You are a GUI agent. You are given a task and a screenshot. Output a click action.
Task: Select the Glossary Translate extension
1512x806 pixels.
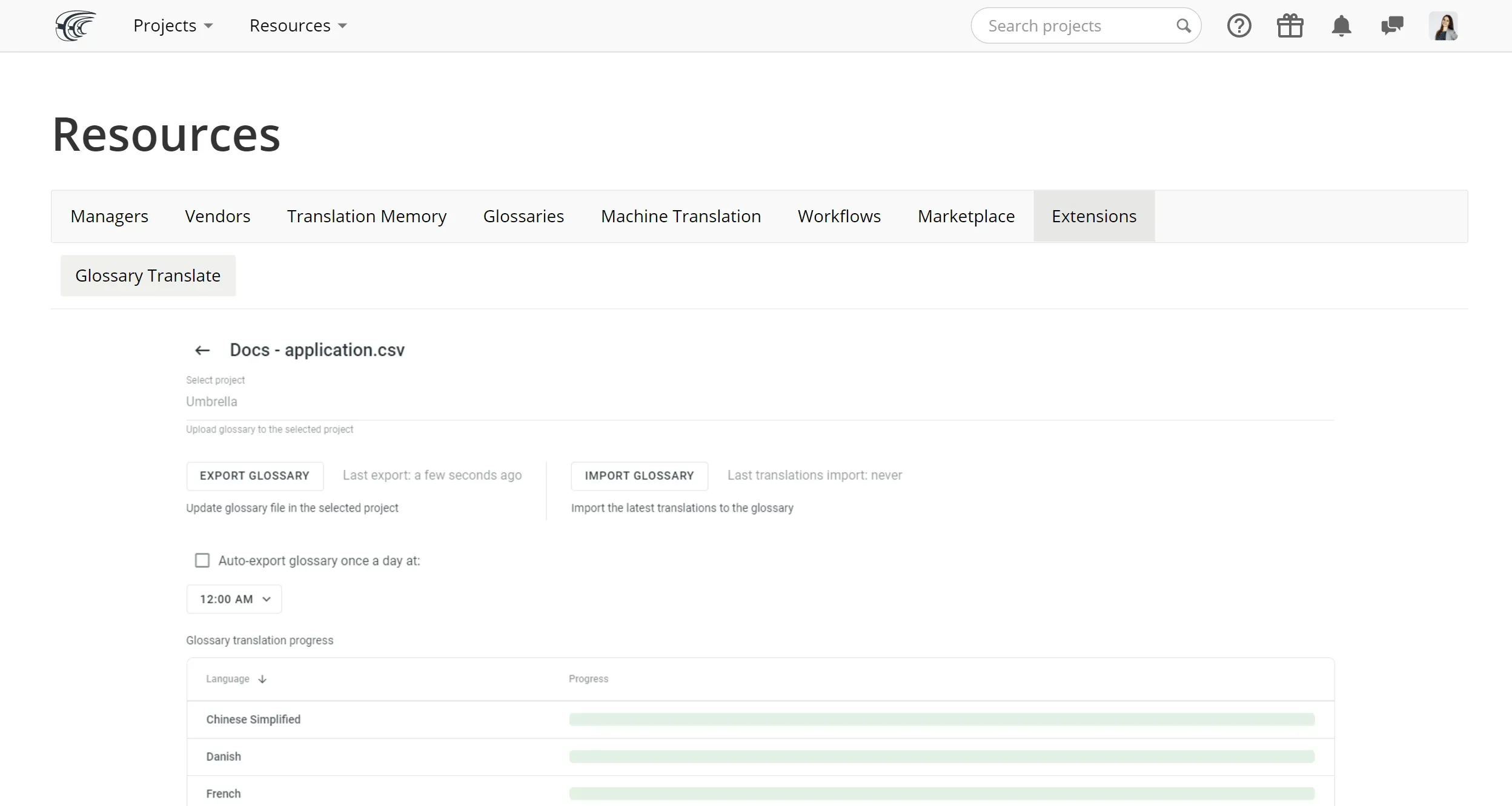click(148, 276)
